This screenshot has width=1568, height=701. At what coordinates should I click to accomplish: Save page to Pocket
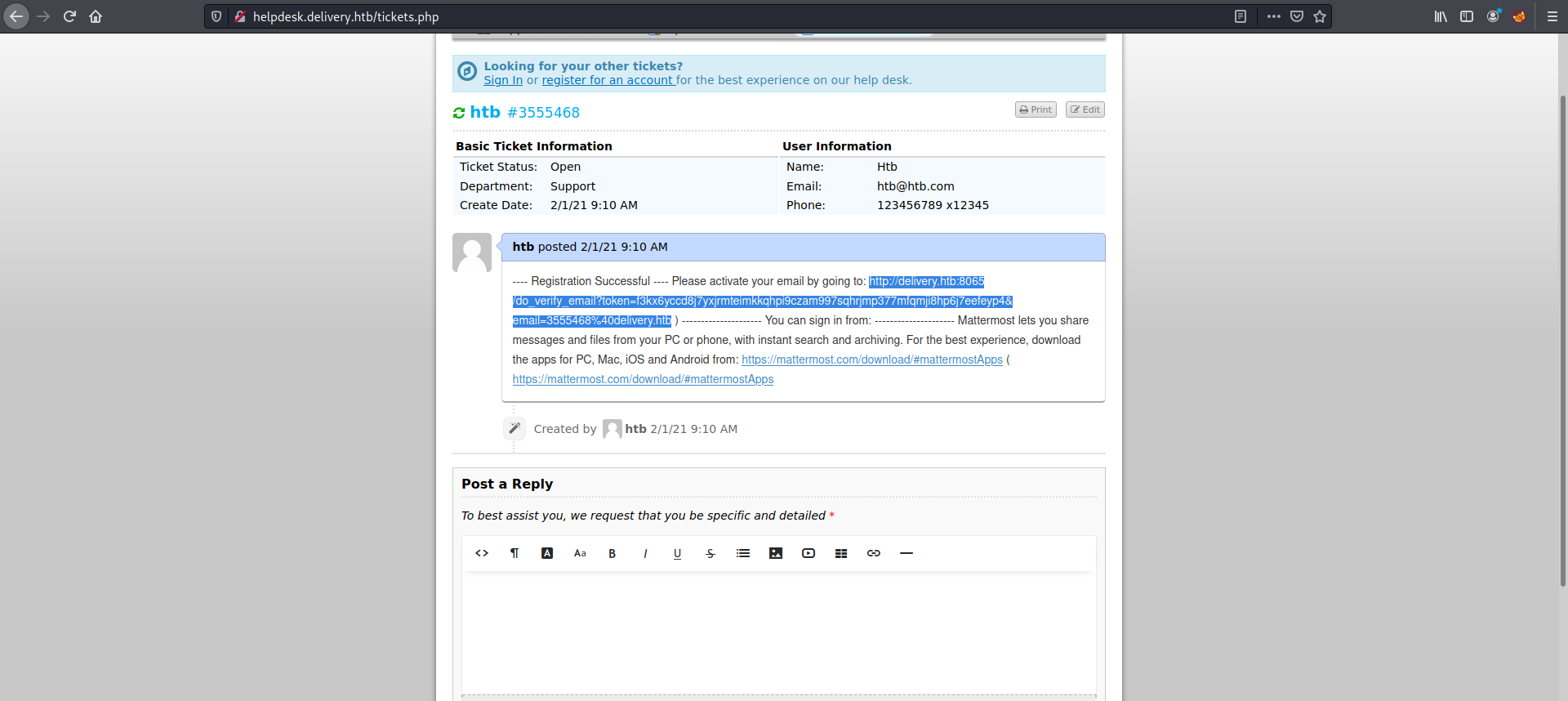coord(1297,16)
